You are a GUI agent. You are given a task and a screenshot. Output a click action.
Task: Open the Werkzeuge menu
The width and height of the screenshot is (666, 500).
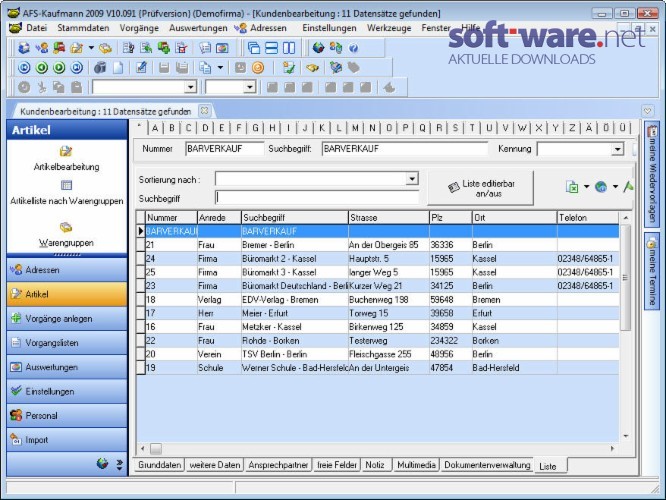click(x=389, y=28)
